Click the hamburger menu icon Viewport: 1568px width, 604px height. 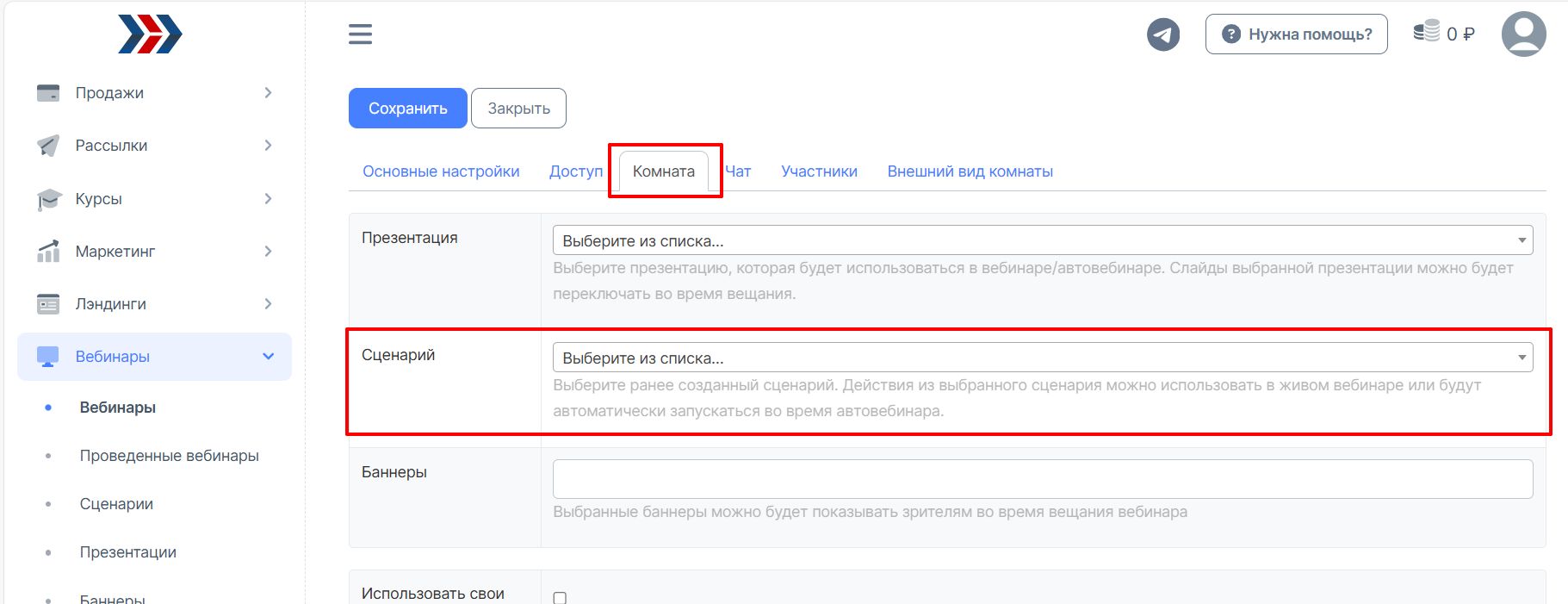(360, 34)
